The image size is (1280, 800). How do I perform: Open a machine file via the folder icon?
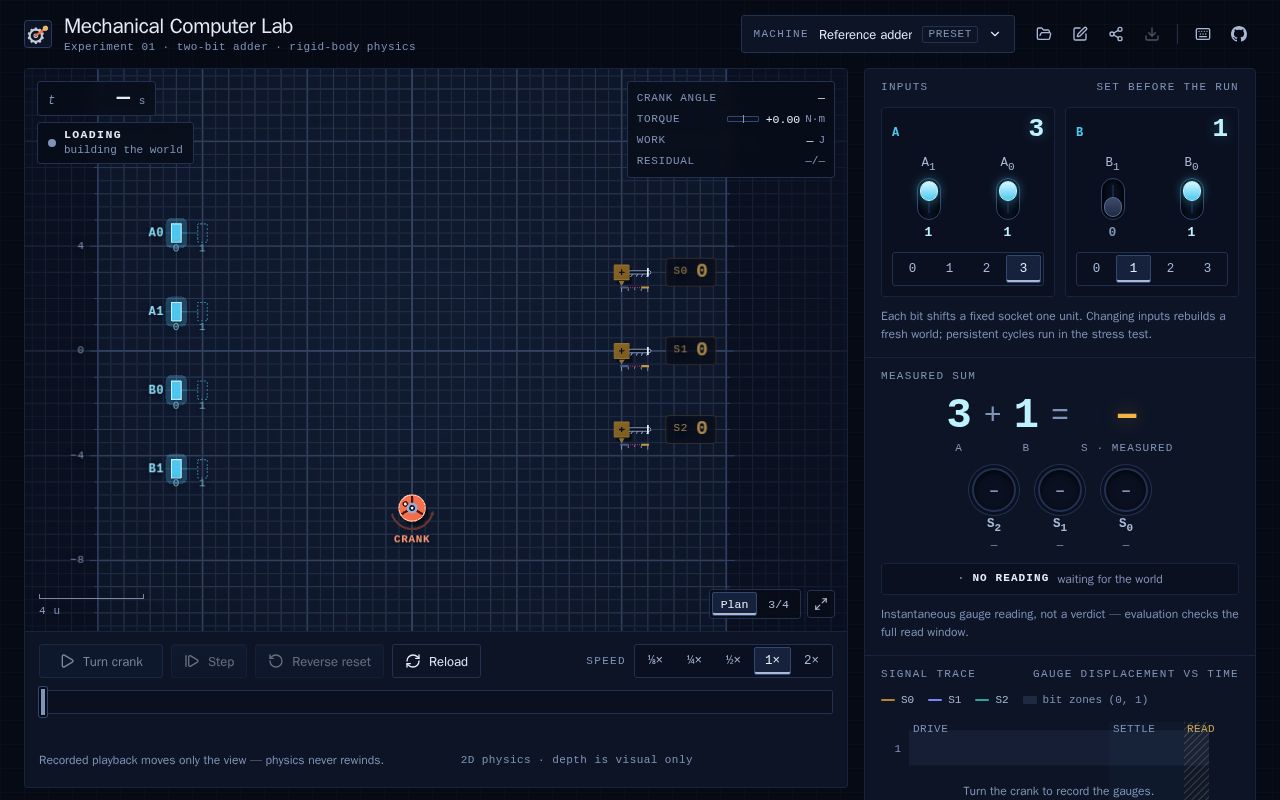(1044, 34)
